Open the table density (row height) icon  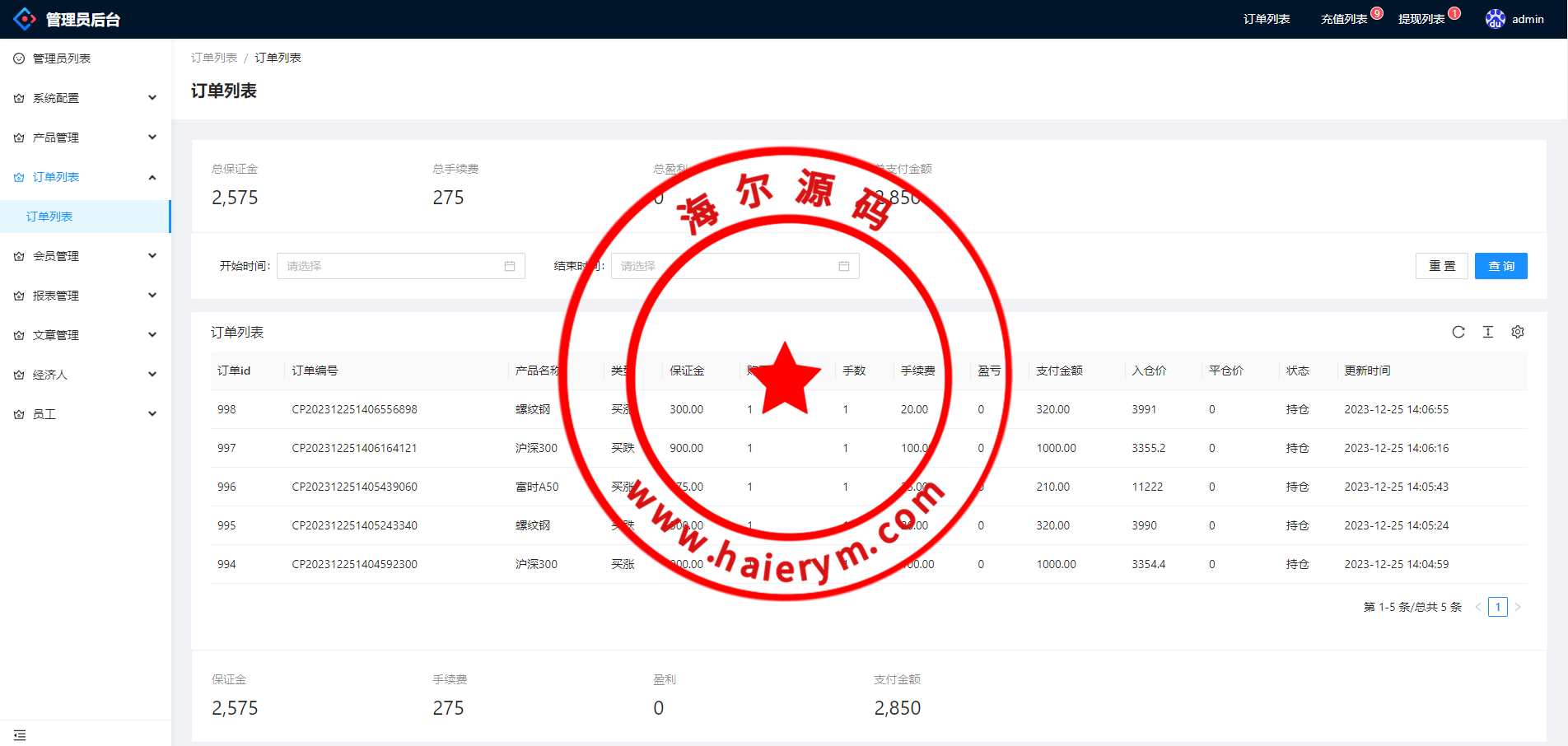click(1487, 332)
